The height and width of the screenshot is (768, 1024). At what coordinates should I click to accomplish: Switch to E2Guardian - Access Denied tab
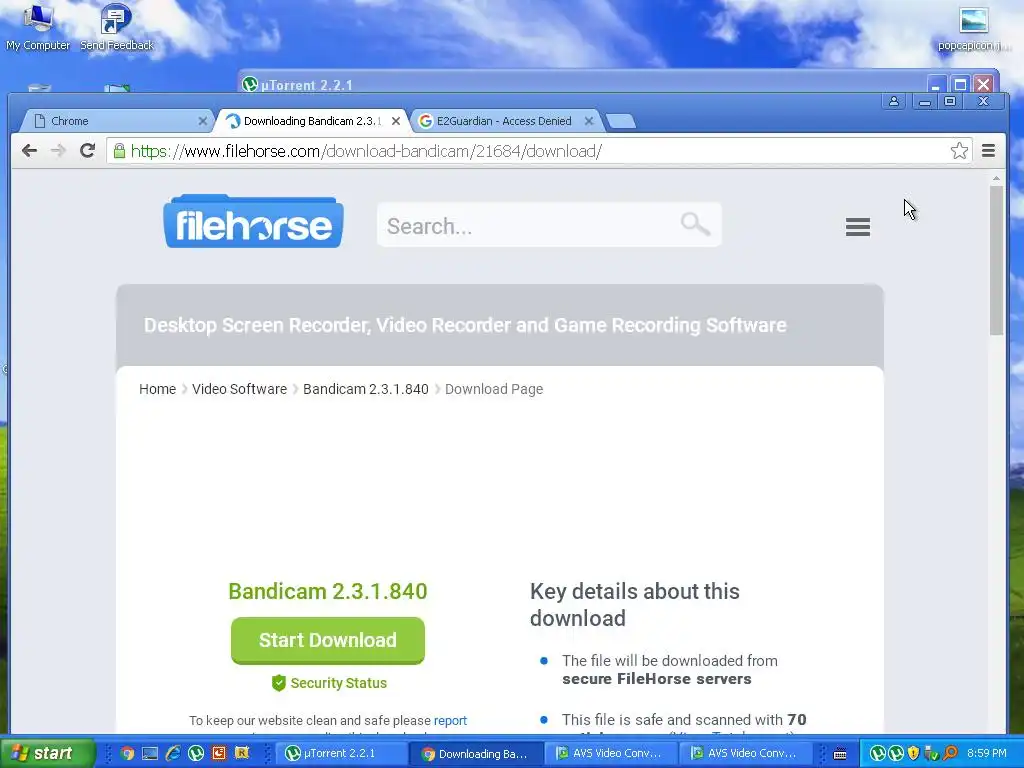click(x=504, y=121)
